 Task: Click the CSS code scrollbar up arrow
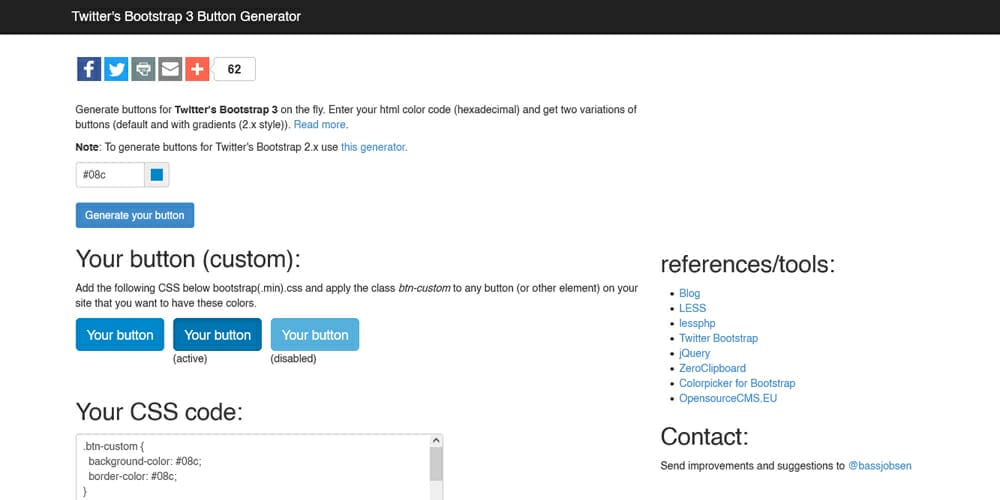tap(436, 440)
